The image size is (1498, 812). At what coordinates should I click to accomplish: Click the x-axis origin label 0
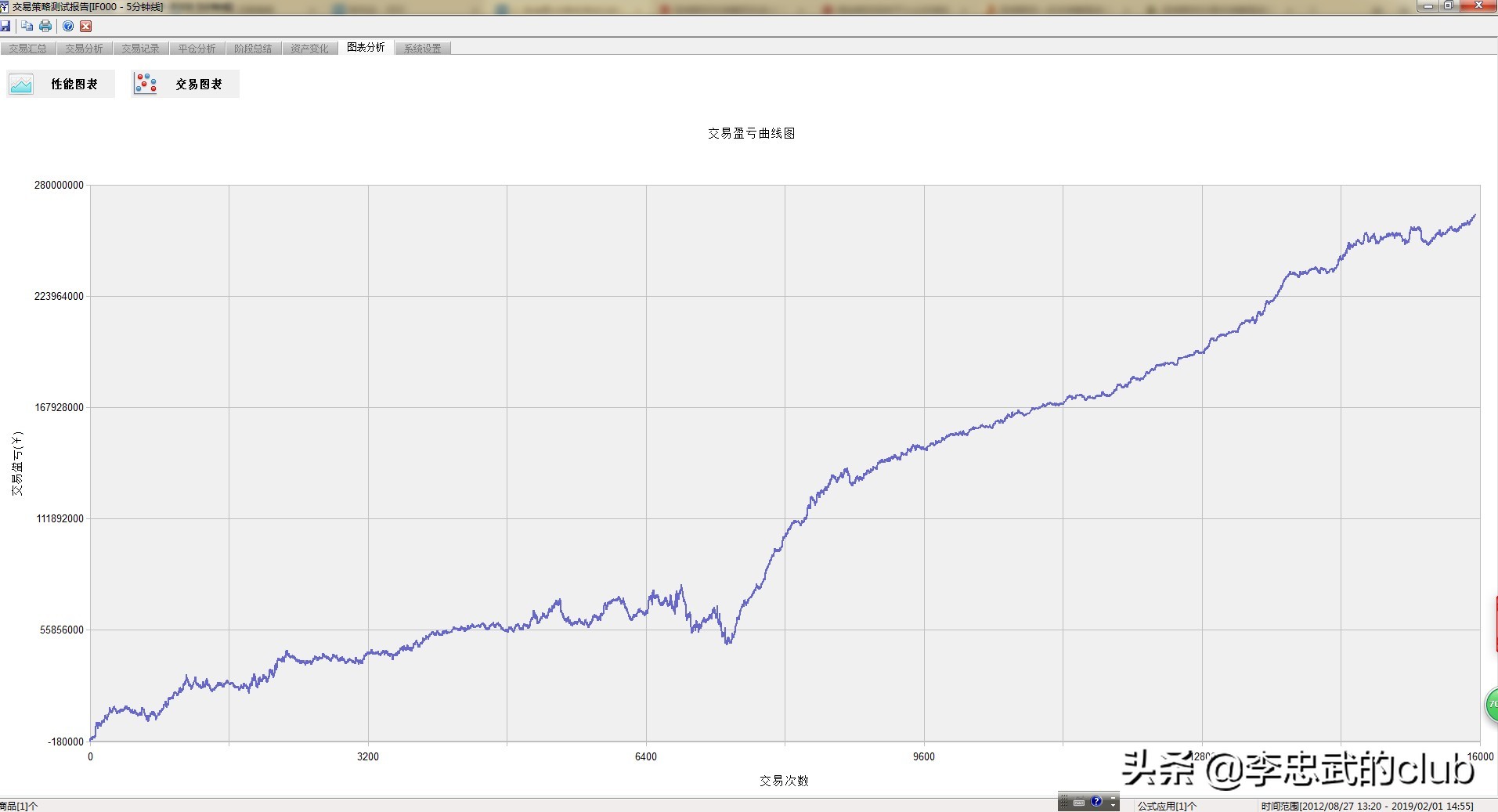[x=90, y=757]
